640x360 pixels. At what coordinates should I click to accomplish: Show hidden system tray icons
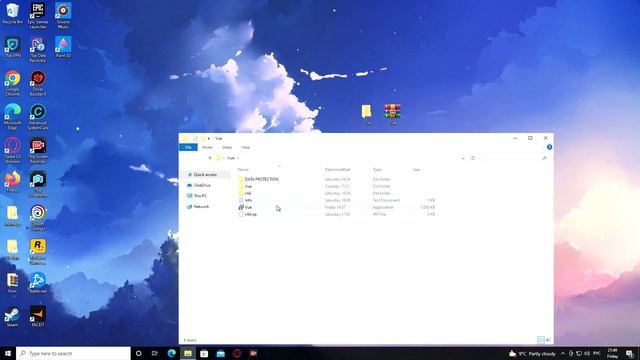(563, 353)
